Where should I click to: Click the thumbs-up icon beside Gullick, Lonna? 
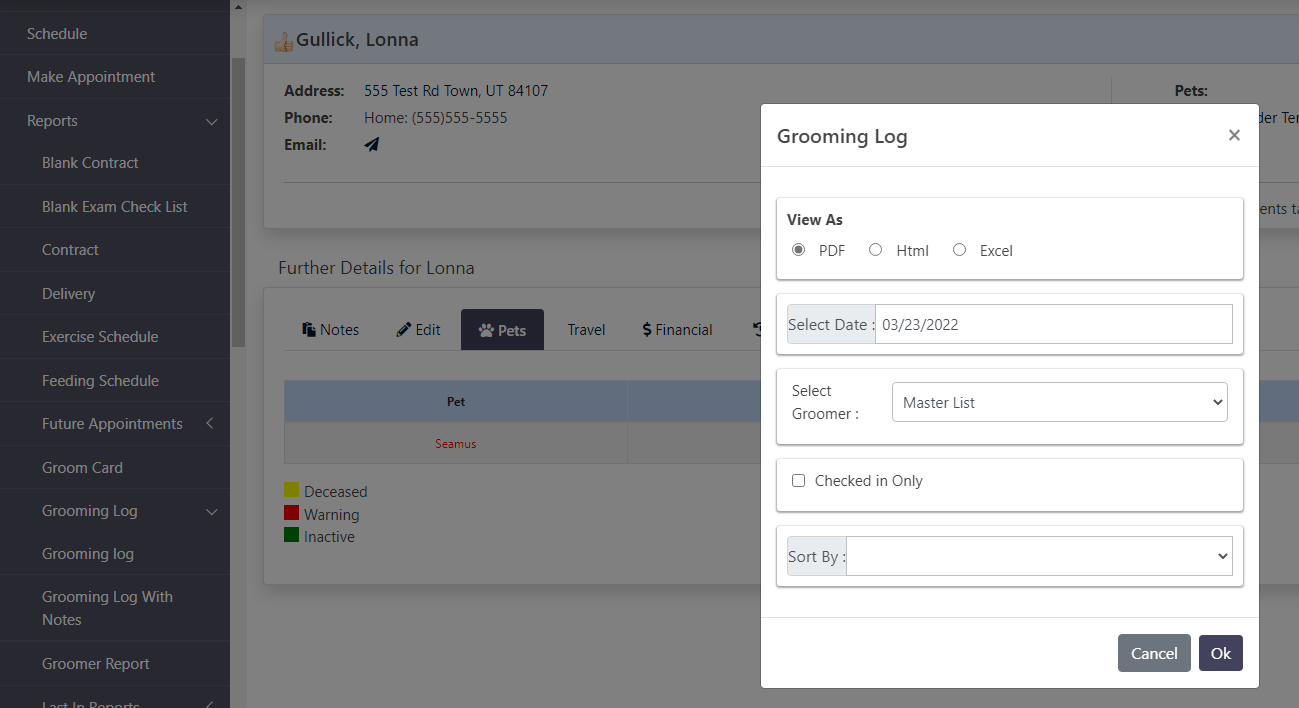coord(284,41)
